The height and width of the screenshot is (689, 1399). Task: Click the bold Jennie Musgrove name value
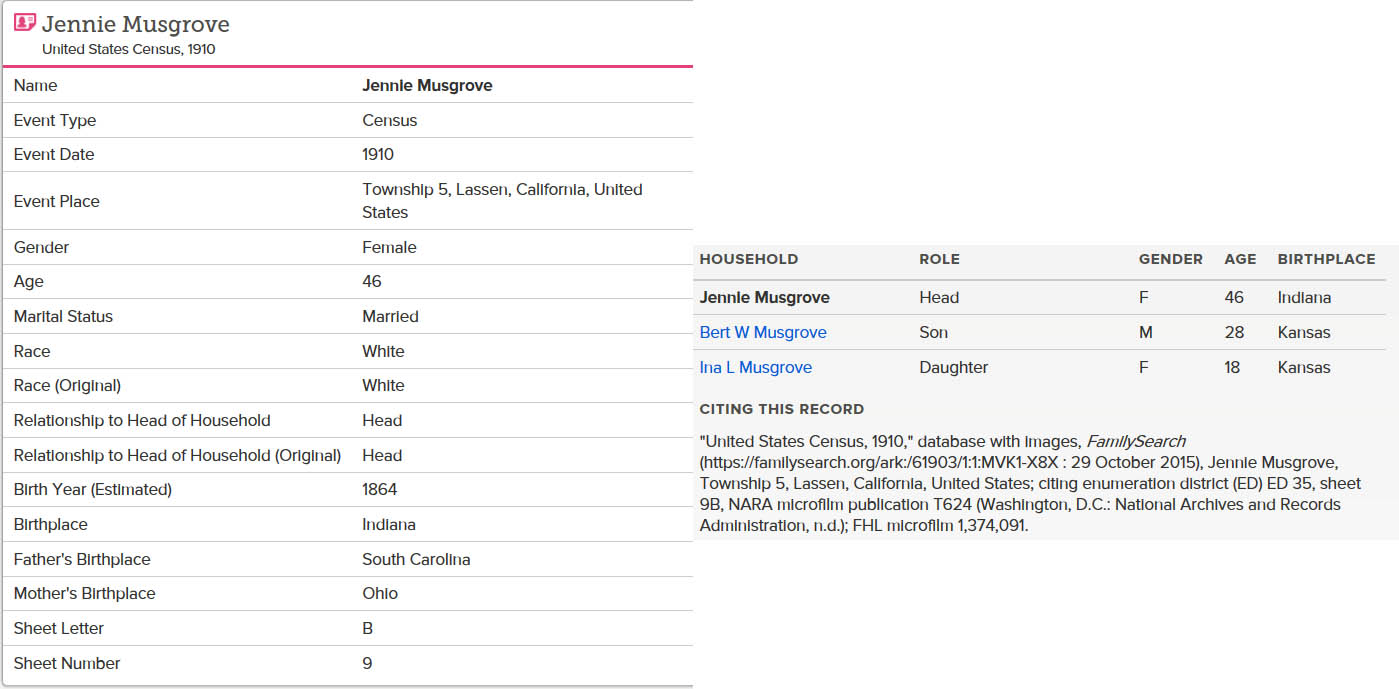pos(427,85)
